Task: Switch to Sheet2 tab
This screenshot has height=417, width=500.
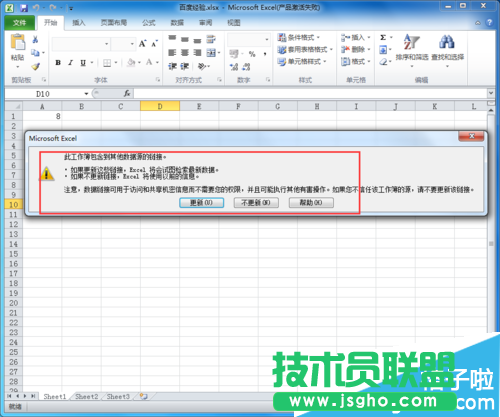Action: [x=87, y=397]
